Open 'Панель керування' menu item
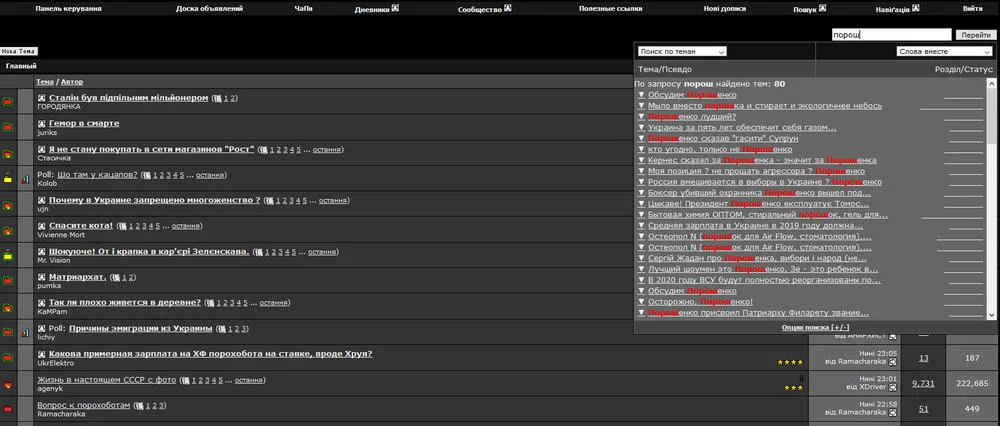 click(68, 8)
